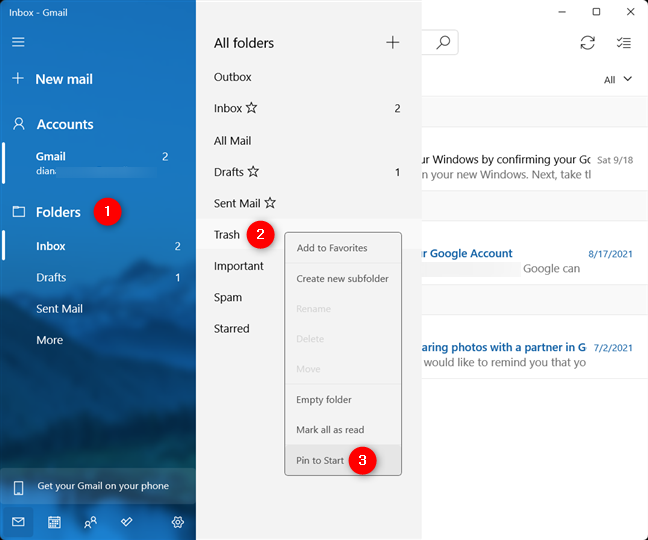Choose Add to Favorites
The width and height of the screenshot is (648, 540).
343,248
